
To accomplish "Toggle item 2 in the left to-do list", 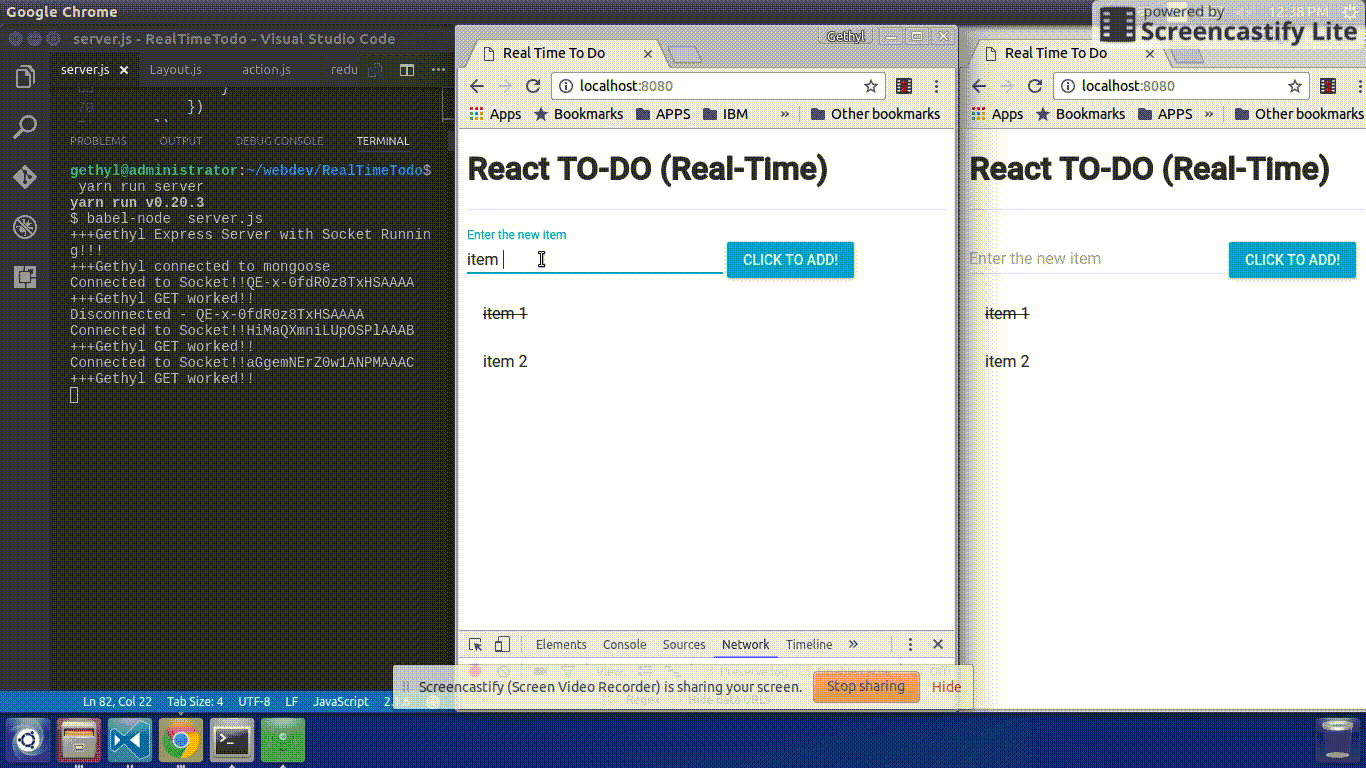I will point(505,362).
